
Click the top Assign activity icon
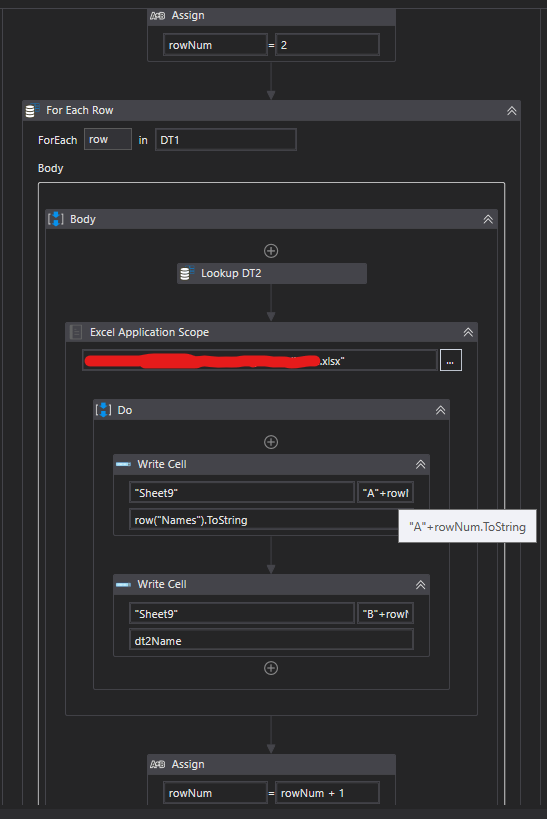(157, 16)
